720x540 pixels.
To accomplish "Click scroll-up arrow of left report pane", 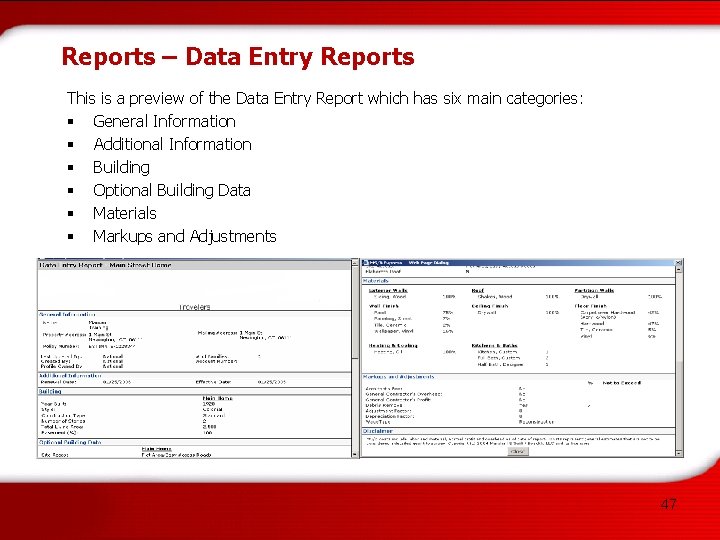I will 355,263.
